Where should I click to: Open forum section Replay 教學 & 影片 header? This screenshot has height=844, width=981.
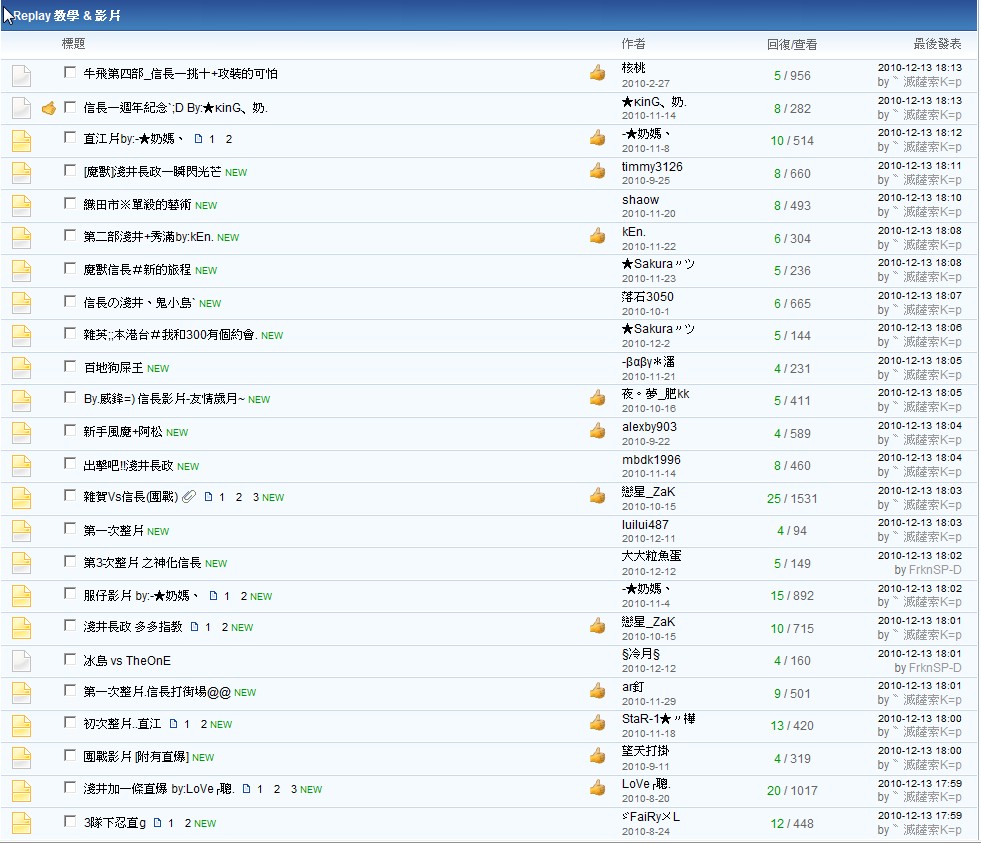[x=67, y=16]
